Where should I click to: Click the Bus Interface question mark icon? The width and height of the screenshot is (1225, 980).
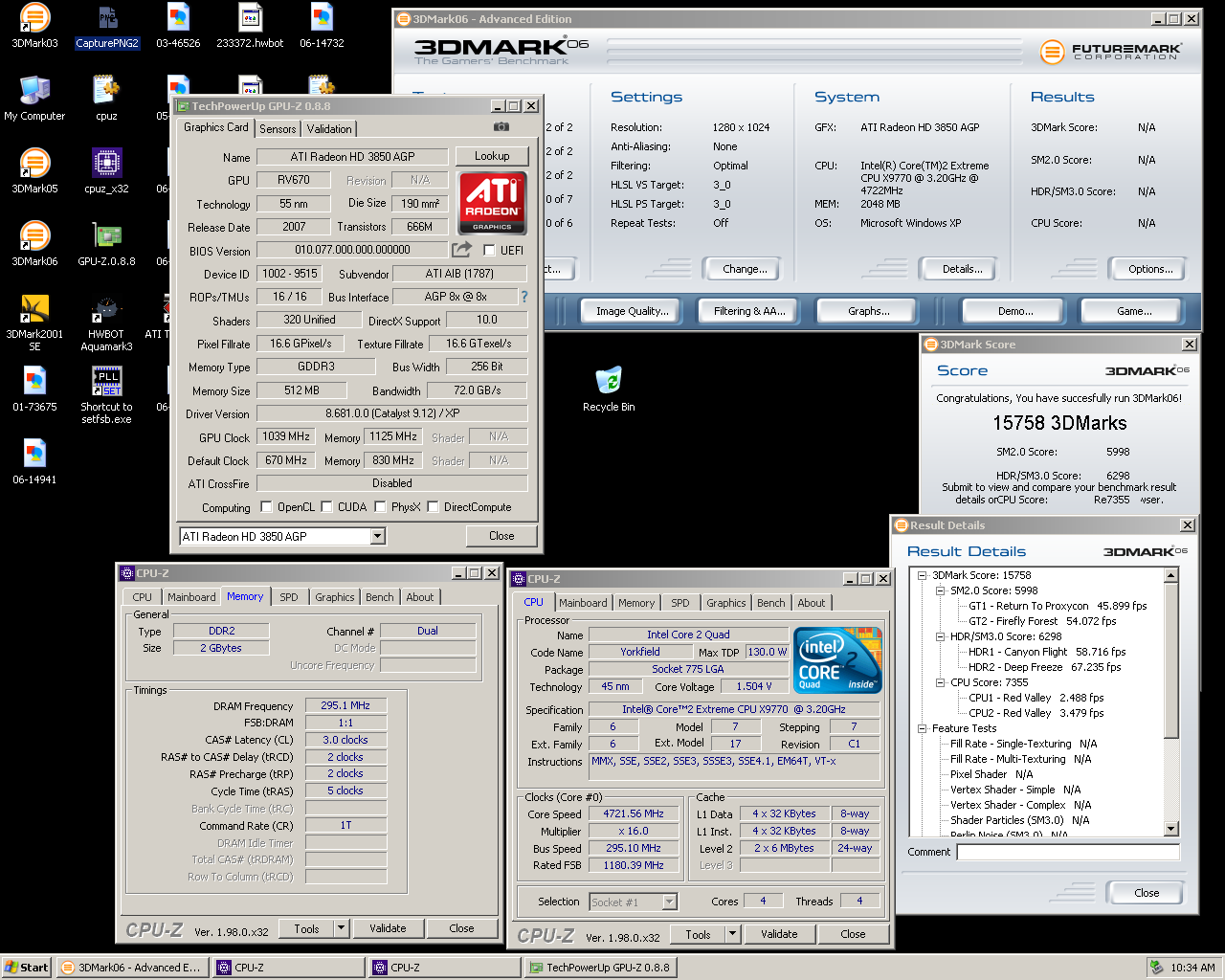(x=523, y=297)
